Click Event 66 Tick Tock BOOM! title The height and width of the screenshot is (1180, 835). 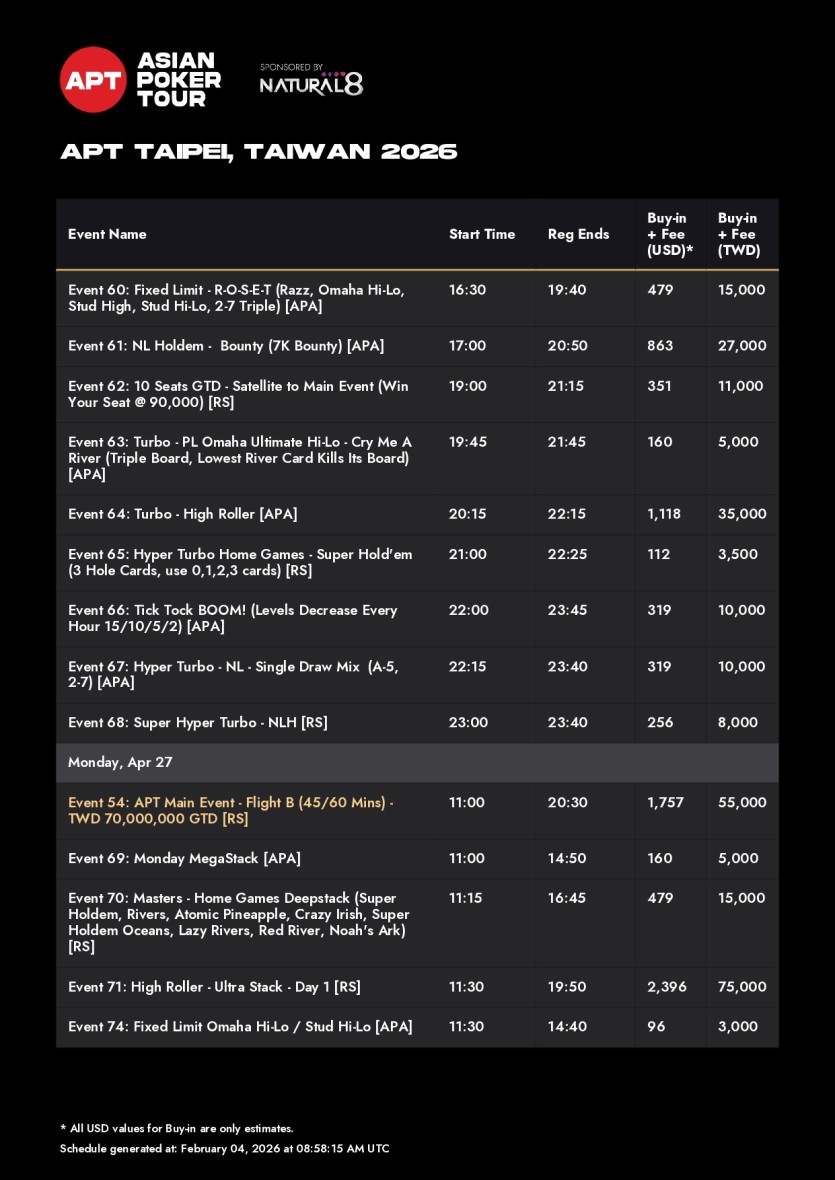pos(232,618)
